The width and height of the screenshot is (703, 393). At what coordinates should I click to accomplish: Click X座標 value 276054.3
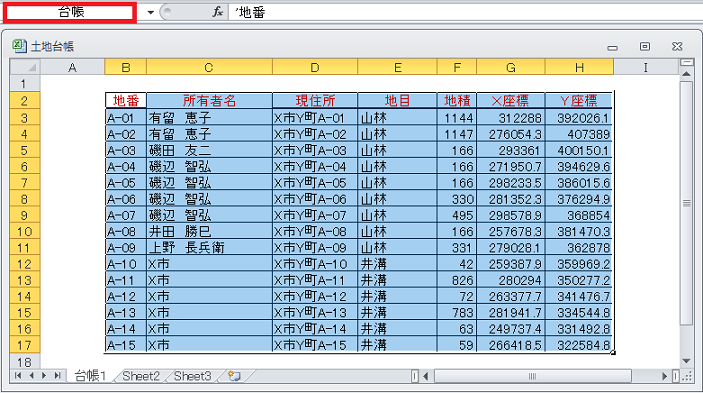(511, 134)
